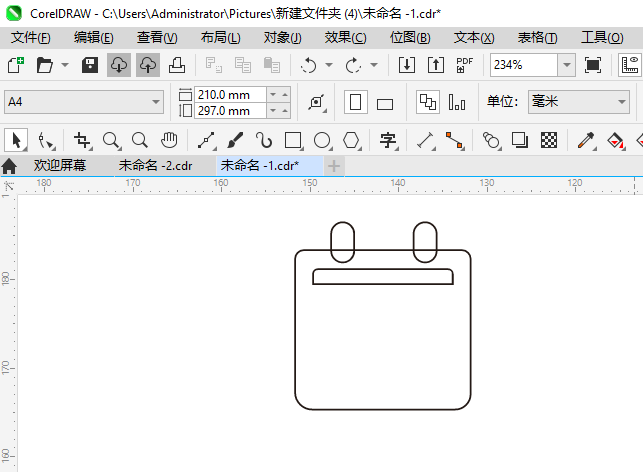
Task: Open the 文本(X) menu
Action: pos(474,37)
